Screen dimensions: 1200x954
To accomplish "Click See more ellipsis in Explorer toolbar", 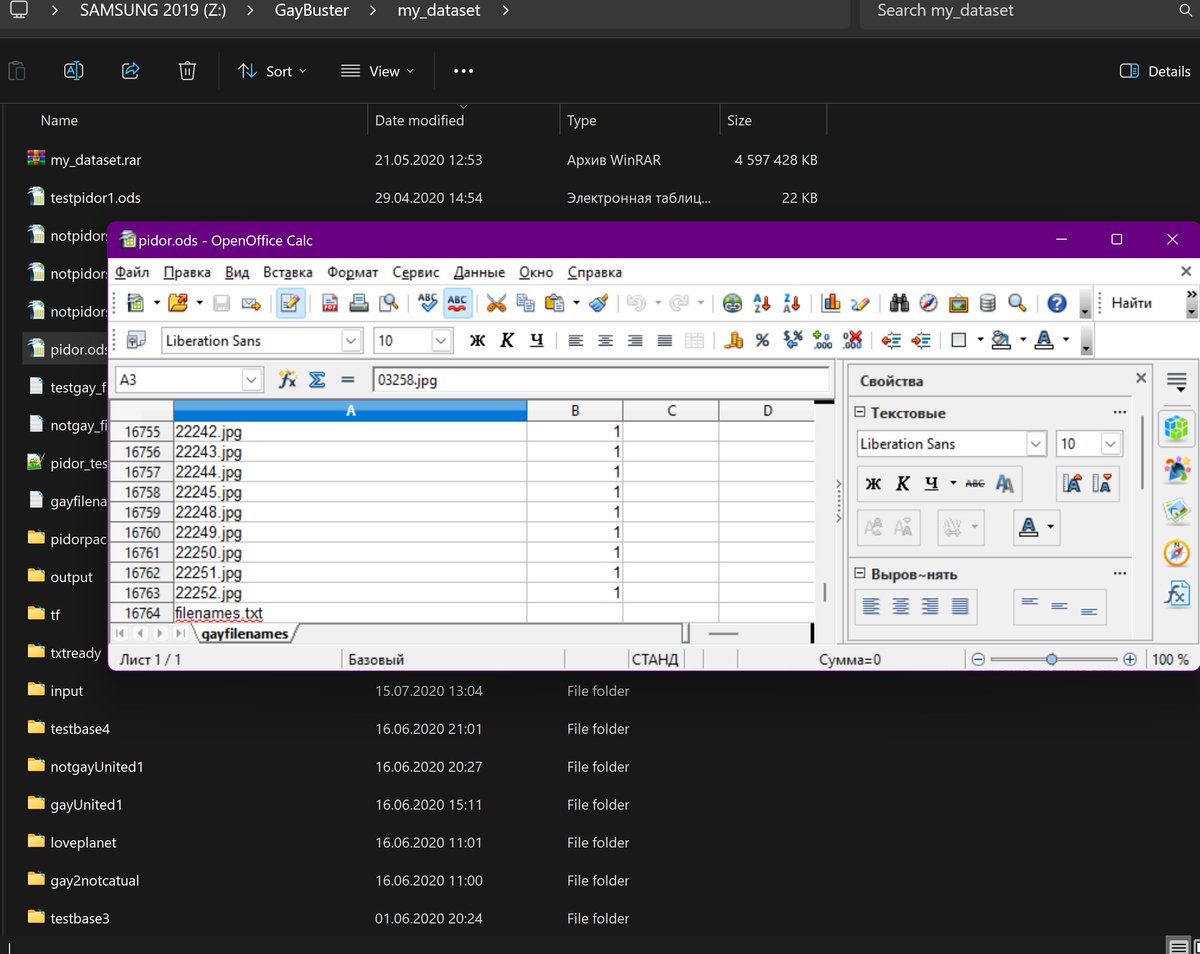I will click(x=463, y=71).
